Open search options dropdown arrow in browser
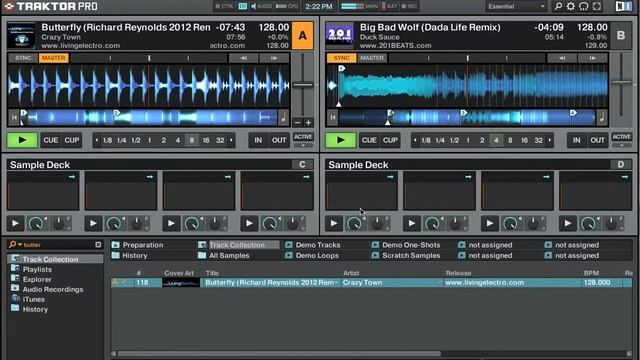This screenshot has height=360, width=640. click(x=20, y=245)
